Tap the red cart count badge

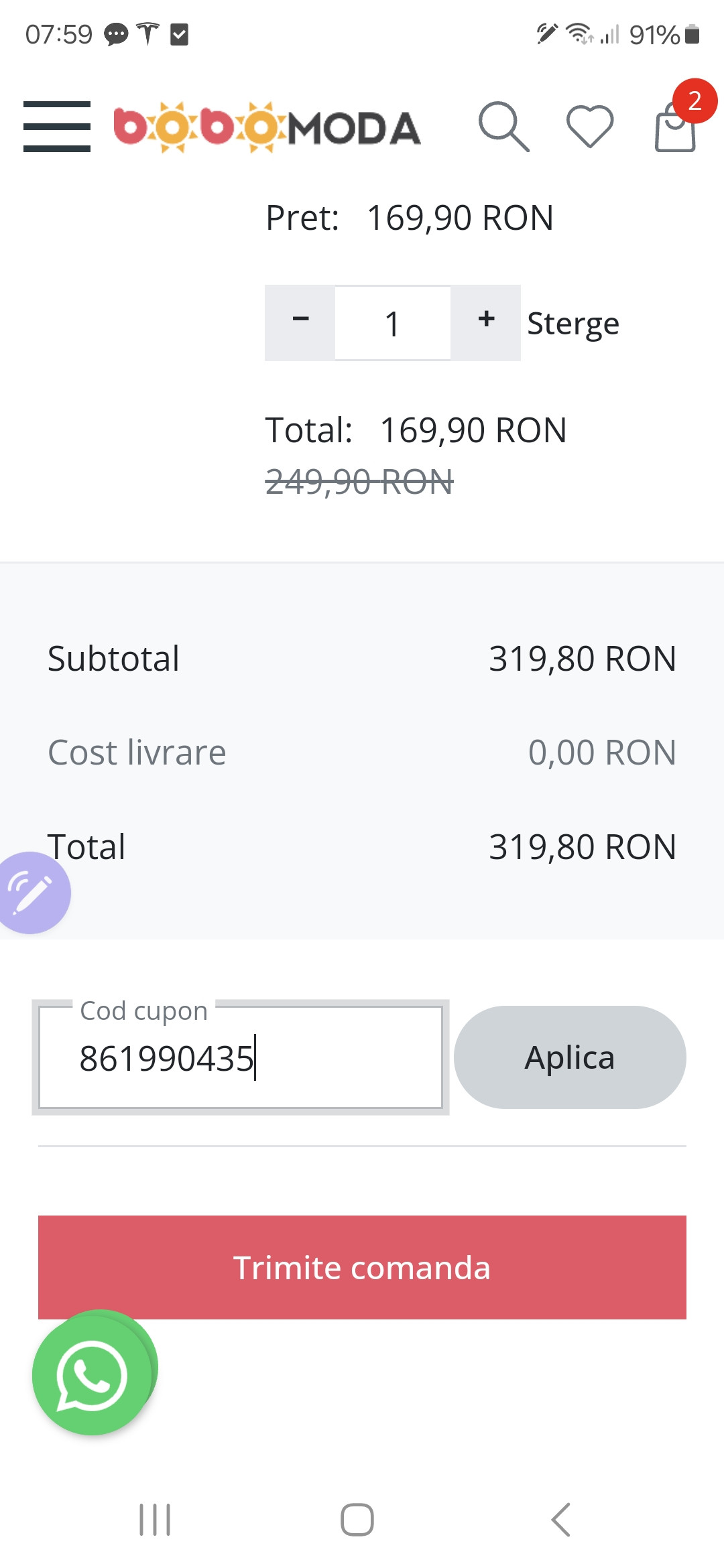(x=695, y=101)
